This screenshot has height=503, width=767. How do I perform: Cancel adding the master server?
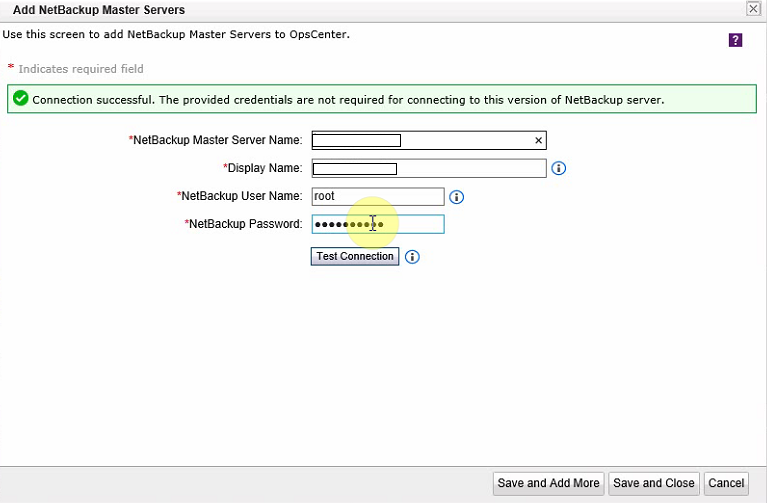726,483
